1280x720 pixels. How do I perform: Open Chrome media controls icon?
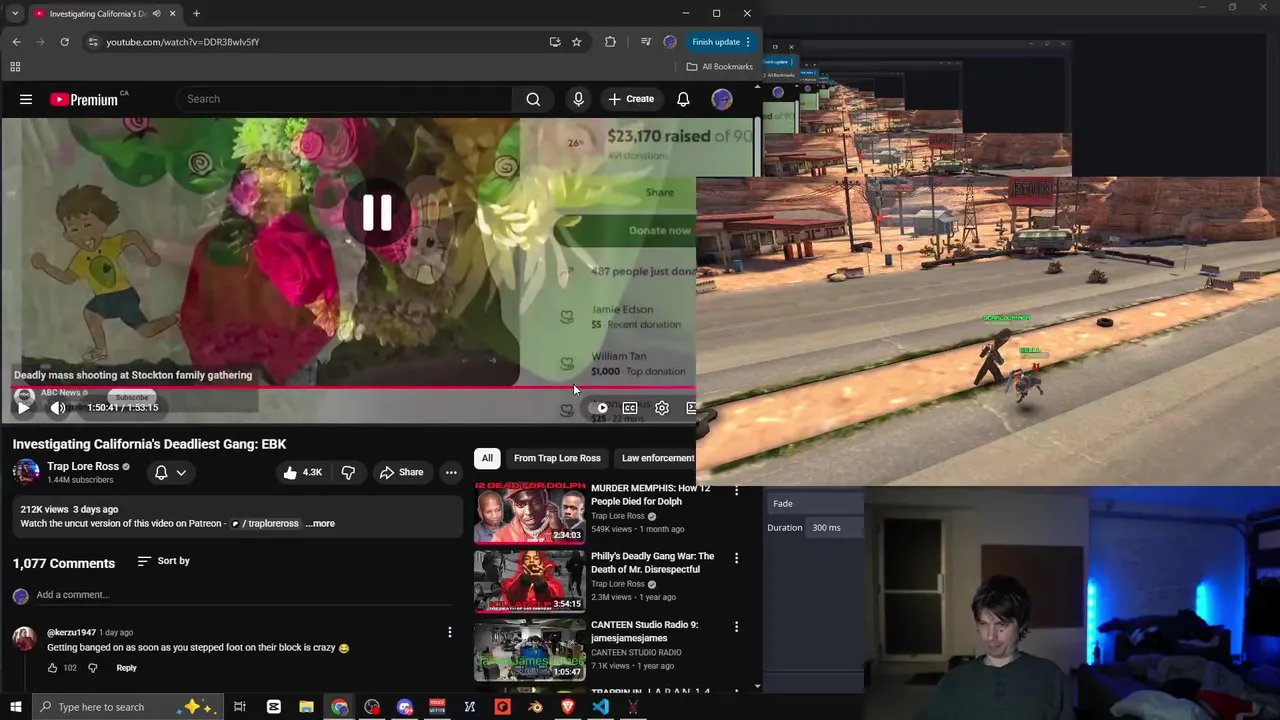point(646,42)
